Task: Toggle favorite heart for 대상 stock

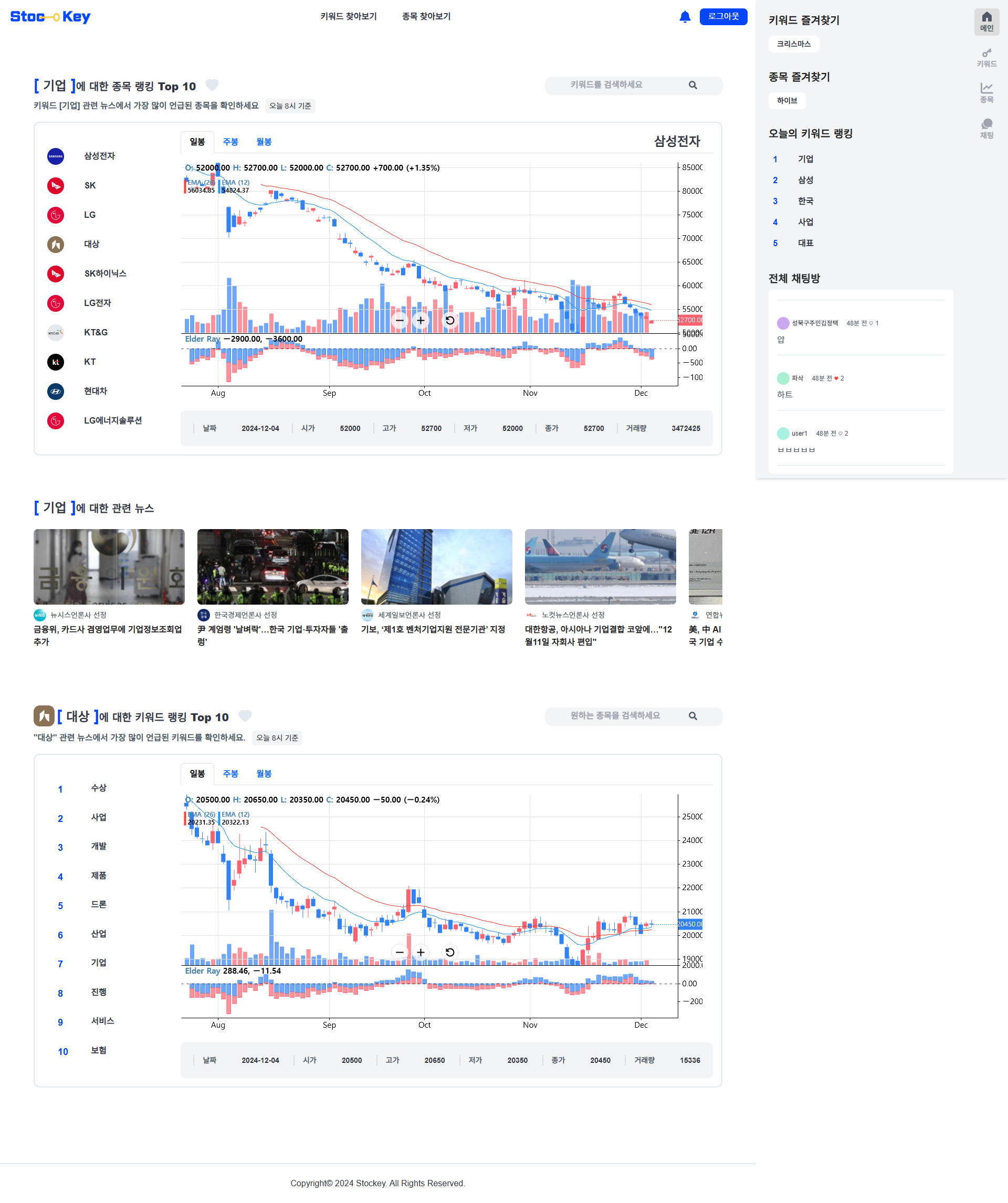Action: click(245, 715)
